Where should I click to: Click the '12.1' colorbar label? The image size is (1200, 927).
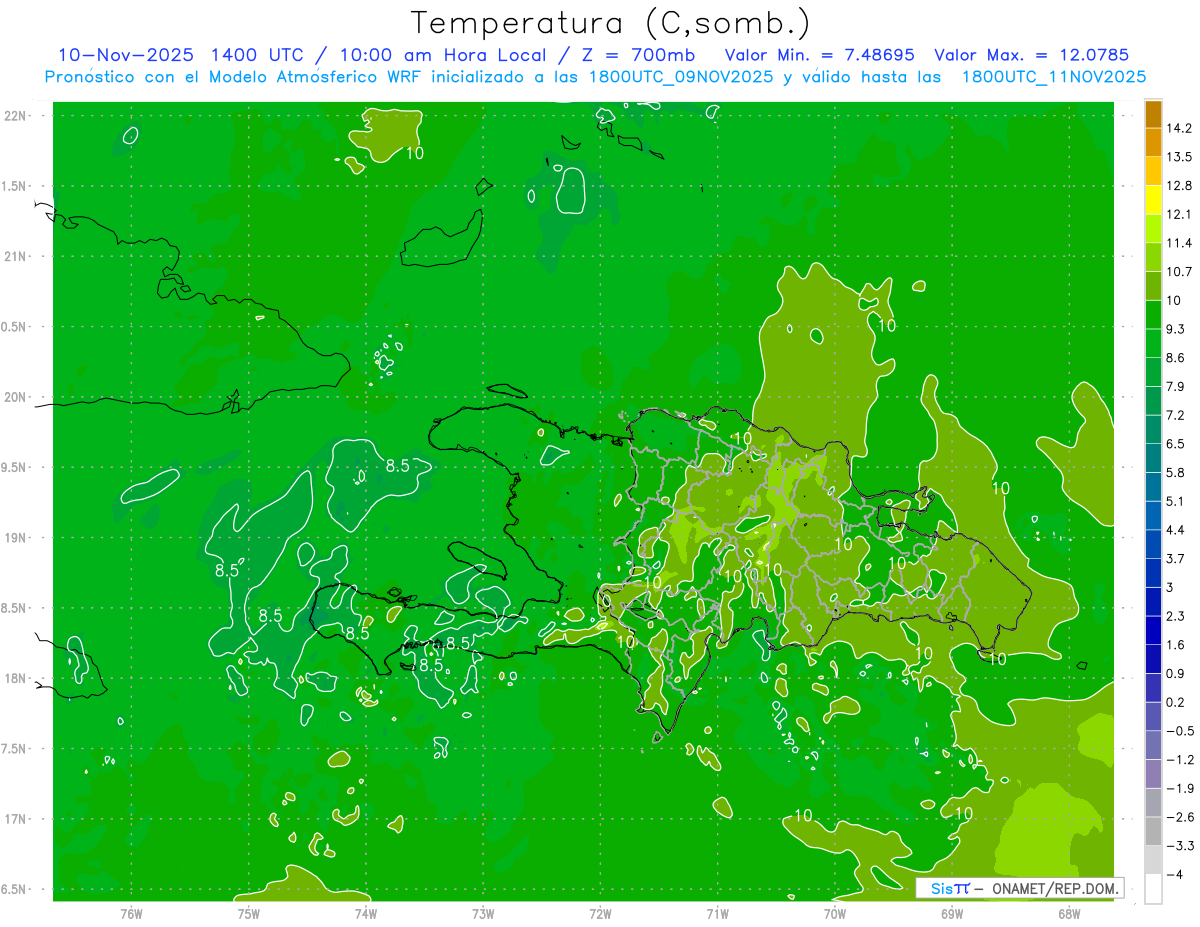[x=1179, y=214]
